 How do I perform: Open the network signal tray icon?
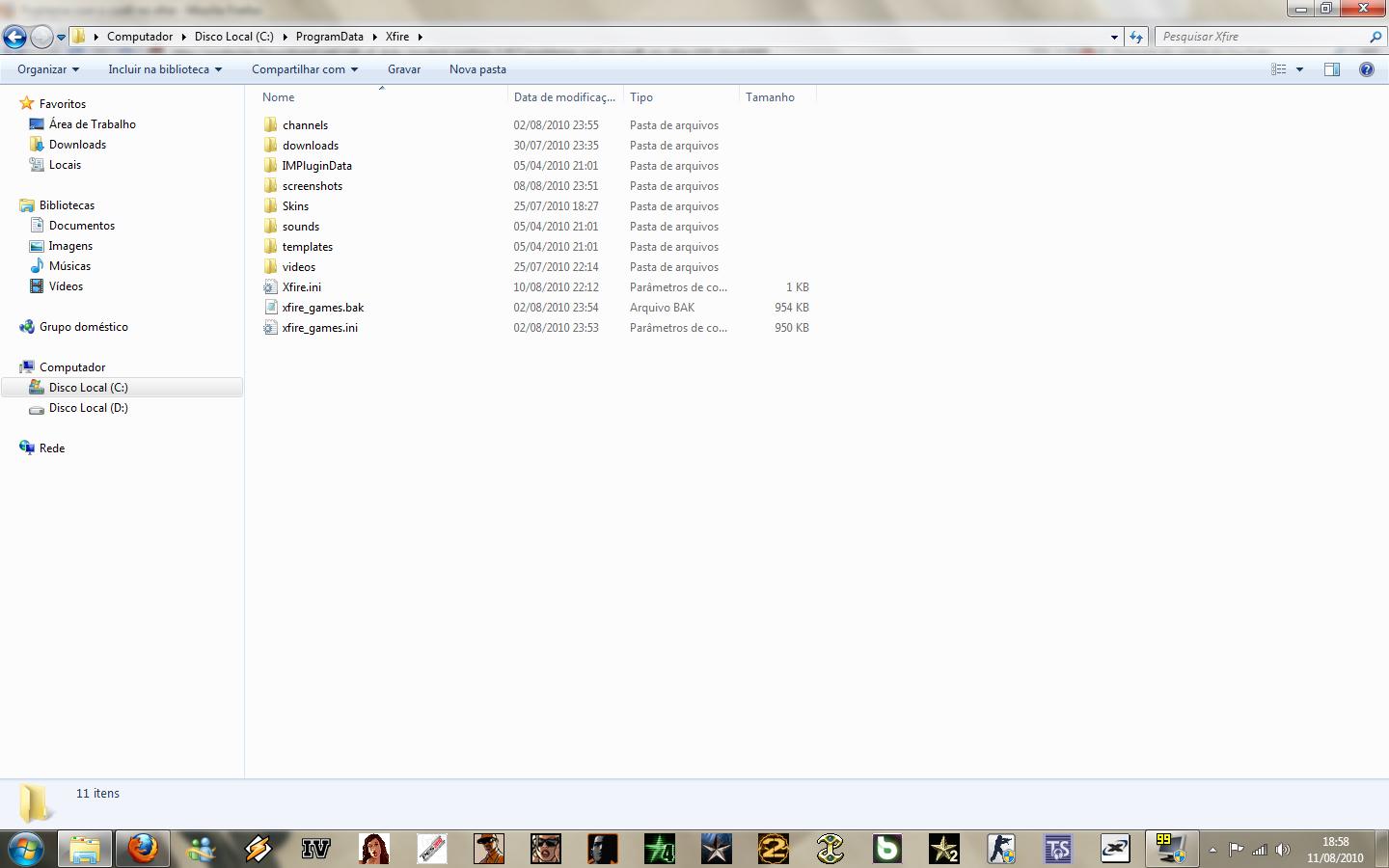(x=1259, y=850)
